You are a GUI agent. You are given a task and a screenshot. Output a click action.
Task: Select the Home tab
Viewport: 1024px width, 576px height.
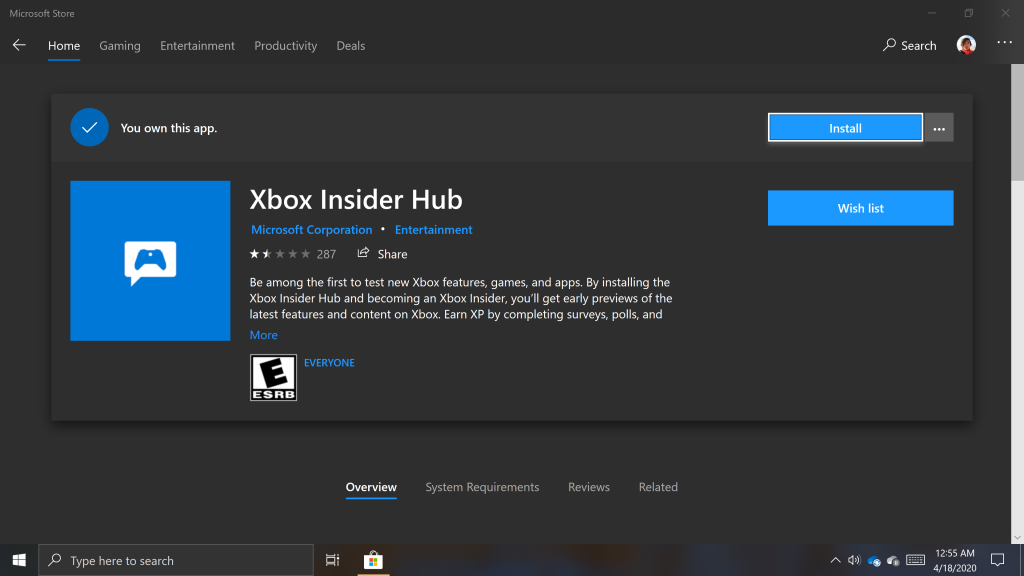[x=64, y=46]
